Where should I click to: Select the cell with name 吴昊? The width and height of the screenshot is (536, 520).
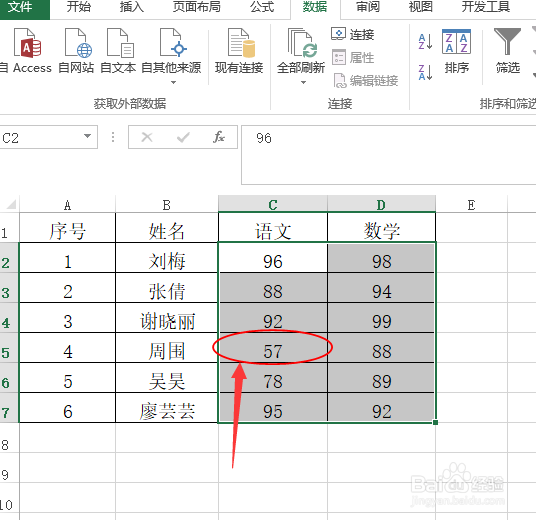(167, 378)
